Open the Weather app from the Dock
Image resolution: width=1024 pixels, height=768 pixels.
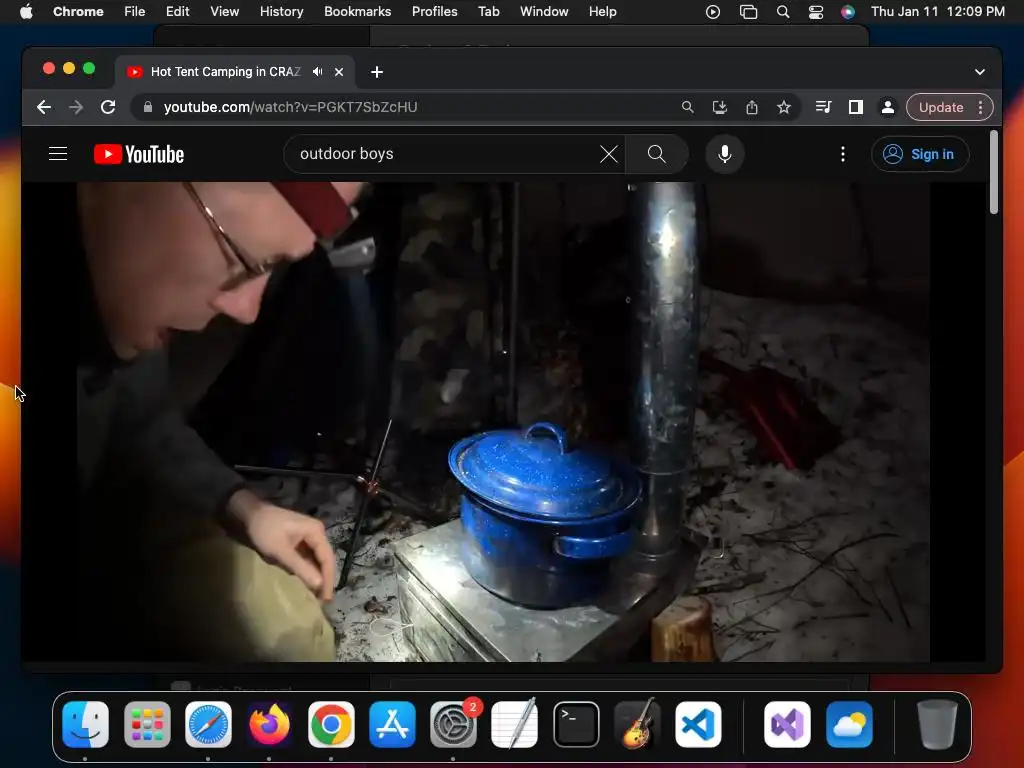[849, 724]
